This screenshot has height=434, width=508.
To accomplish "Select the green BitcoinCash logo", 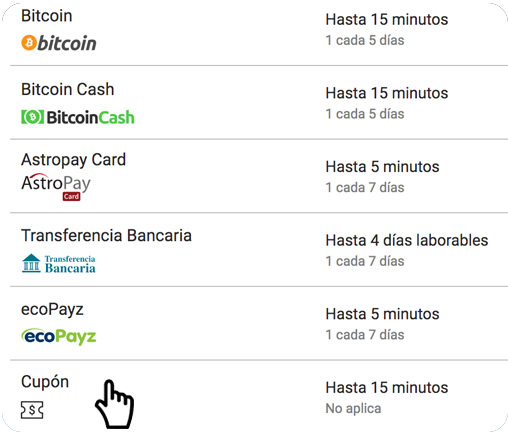I will tap(78, 117).
